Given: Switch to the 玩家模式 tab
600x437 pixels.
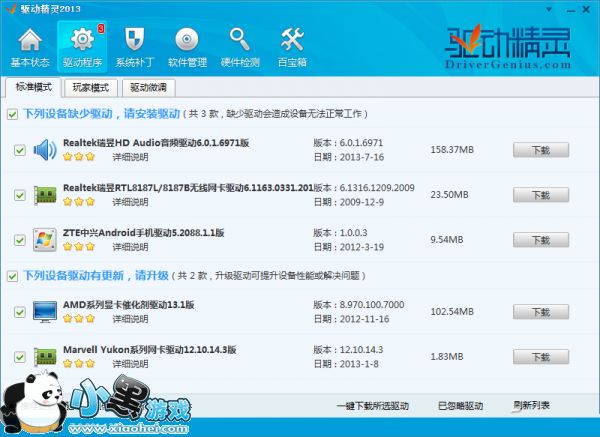Looking at the screenshot, I should 91,88.
